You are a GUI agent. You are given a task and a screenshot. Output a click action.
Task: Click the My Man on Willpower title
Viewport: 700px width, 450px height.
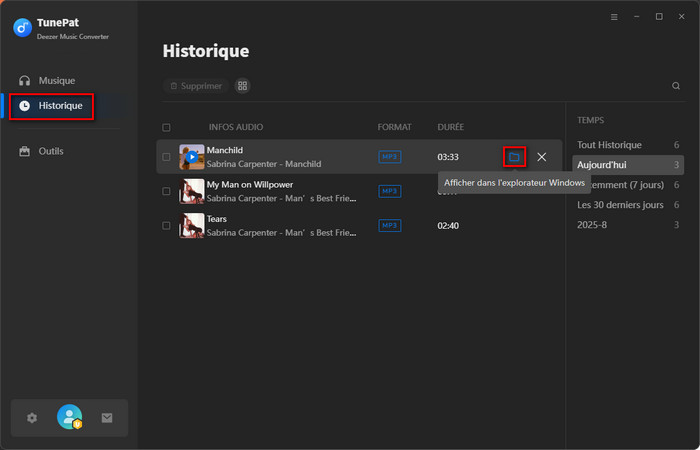[250, 184]
